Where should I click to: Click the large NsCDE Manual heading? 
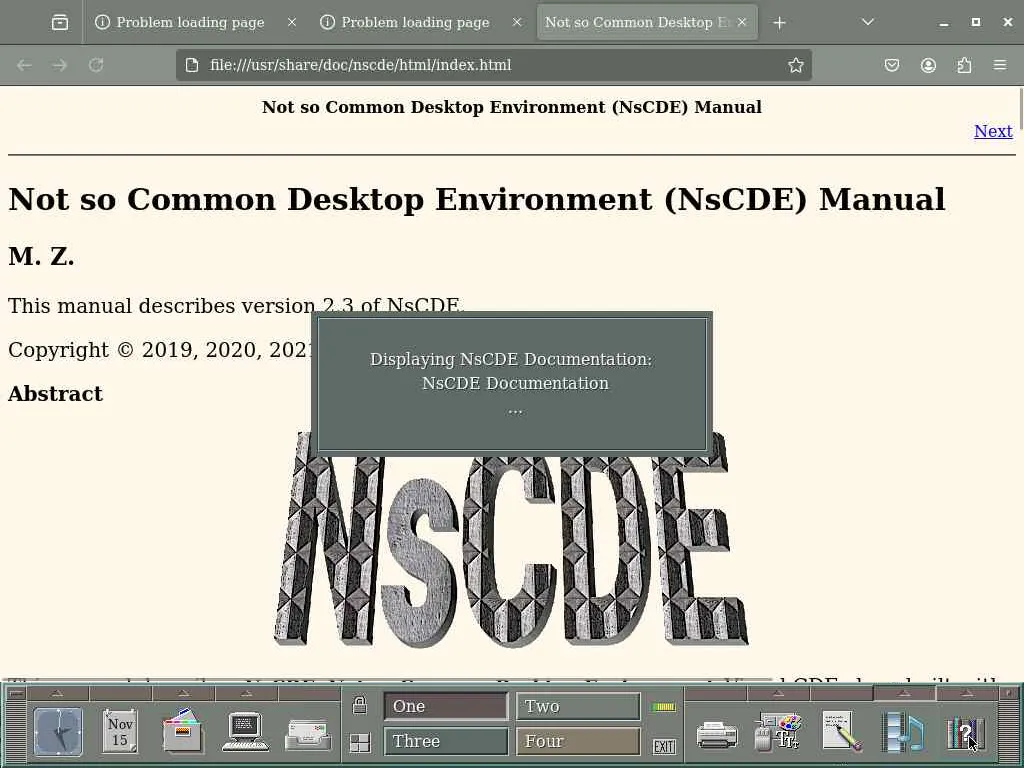[x=477, y=199]
